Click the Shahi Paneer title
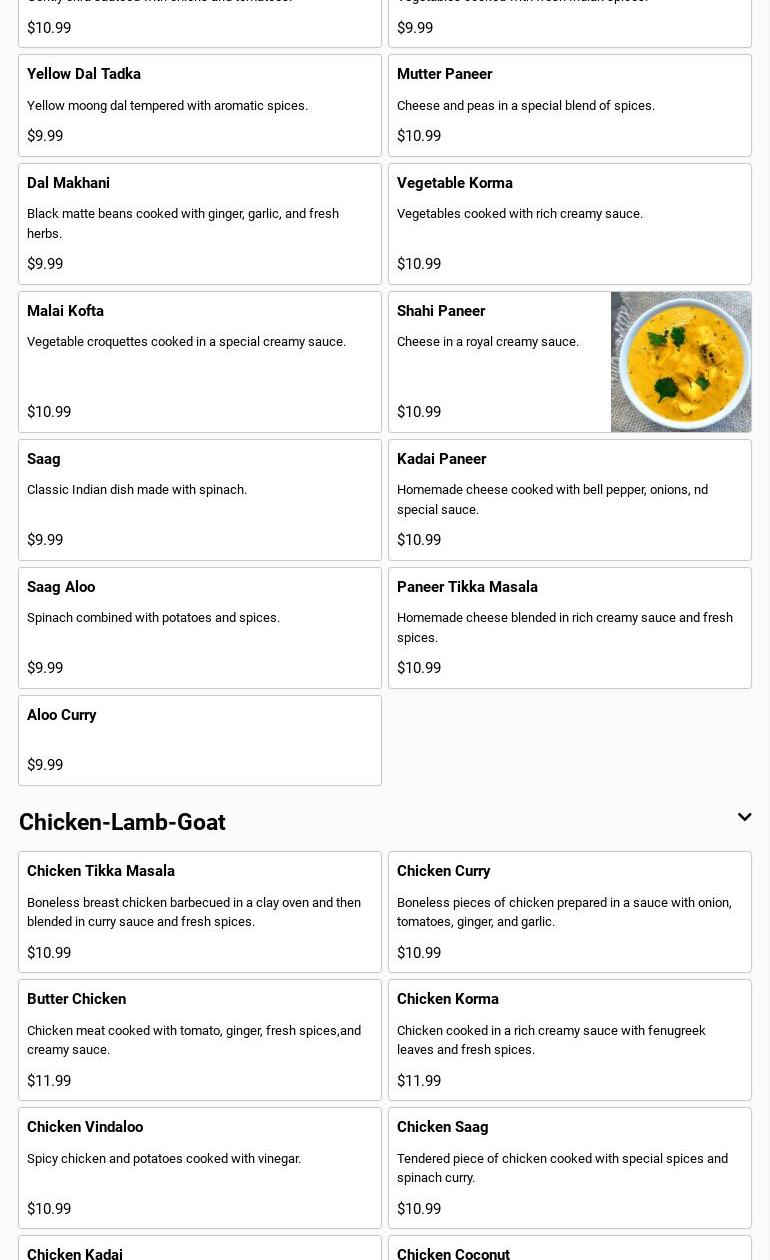Screen dimensions: 770x1260 pyautogui.click(x=441, y=311)
